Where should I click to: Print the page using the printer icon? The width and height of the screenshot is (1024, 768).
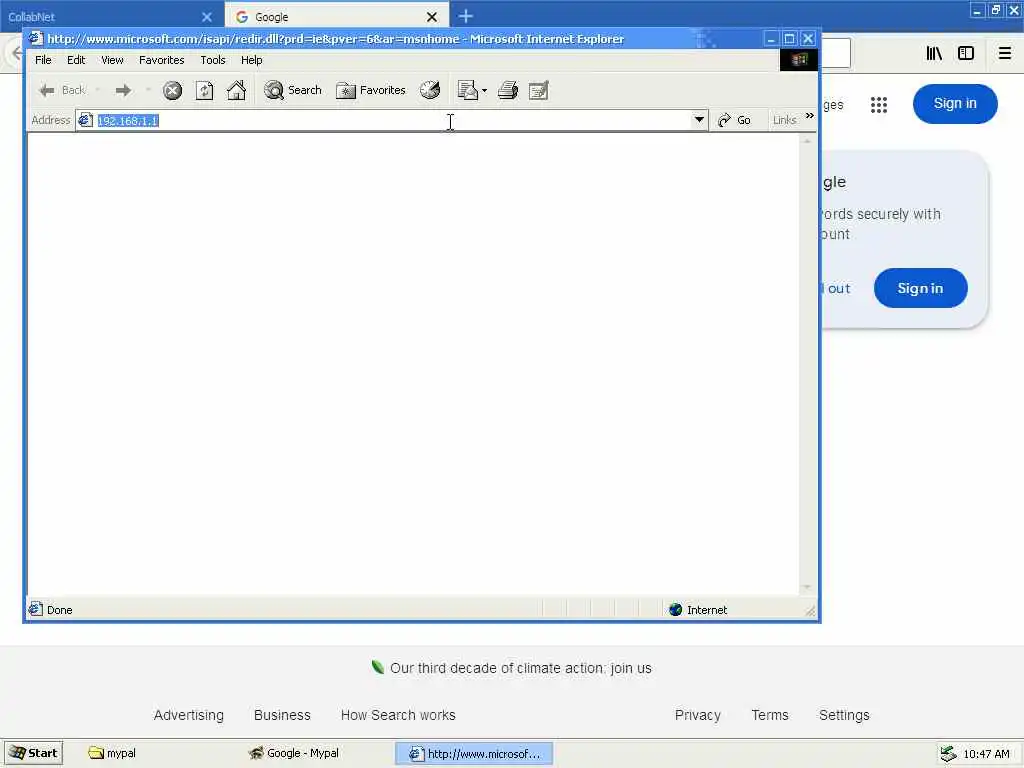tap(507, 90)
